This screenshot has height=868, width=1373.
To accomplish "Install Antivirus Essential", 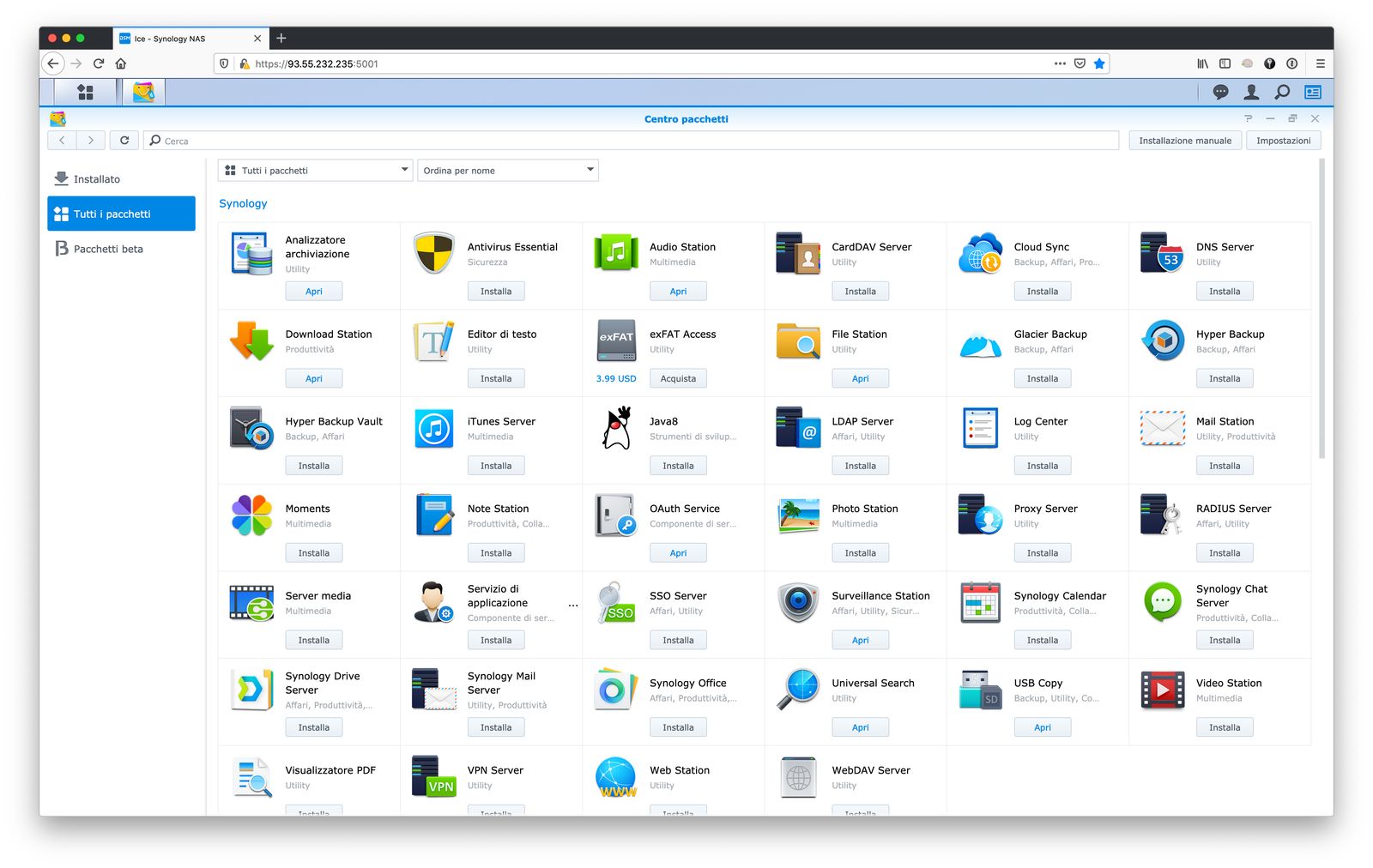I will point(496,292).
